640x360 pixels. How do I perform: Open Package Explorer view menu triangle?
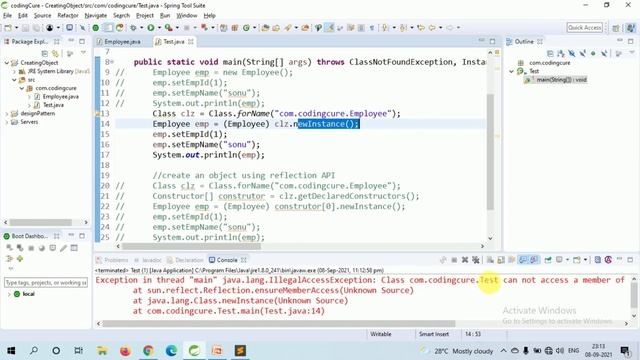tap(83, 53)
